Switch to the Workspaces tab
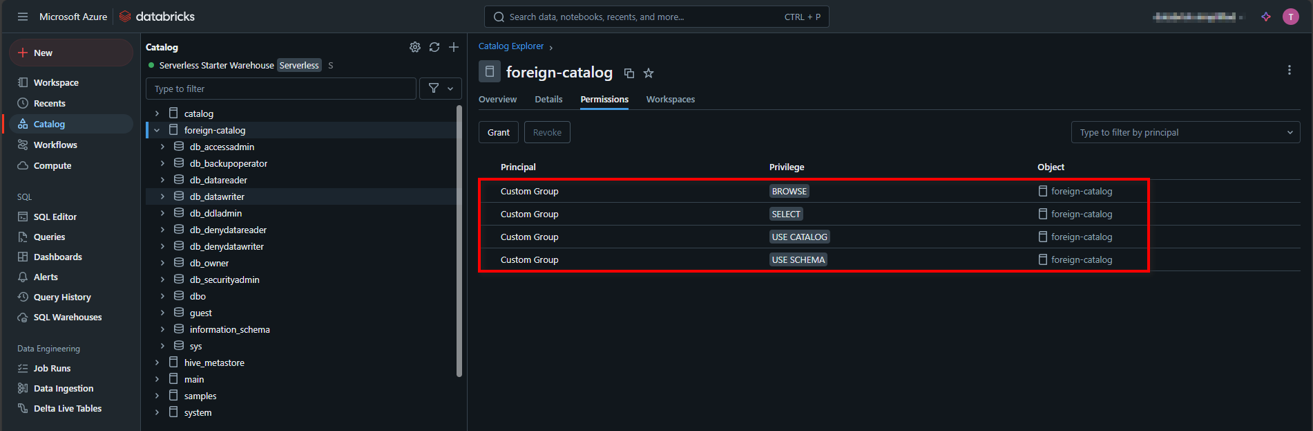This screenshot has height=431, width=1313. point(670,99)
